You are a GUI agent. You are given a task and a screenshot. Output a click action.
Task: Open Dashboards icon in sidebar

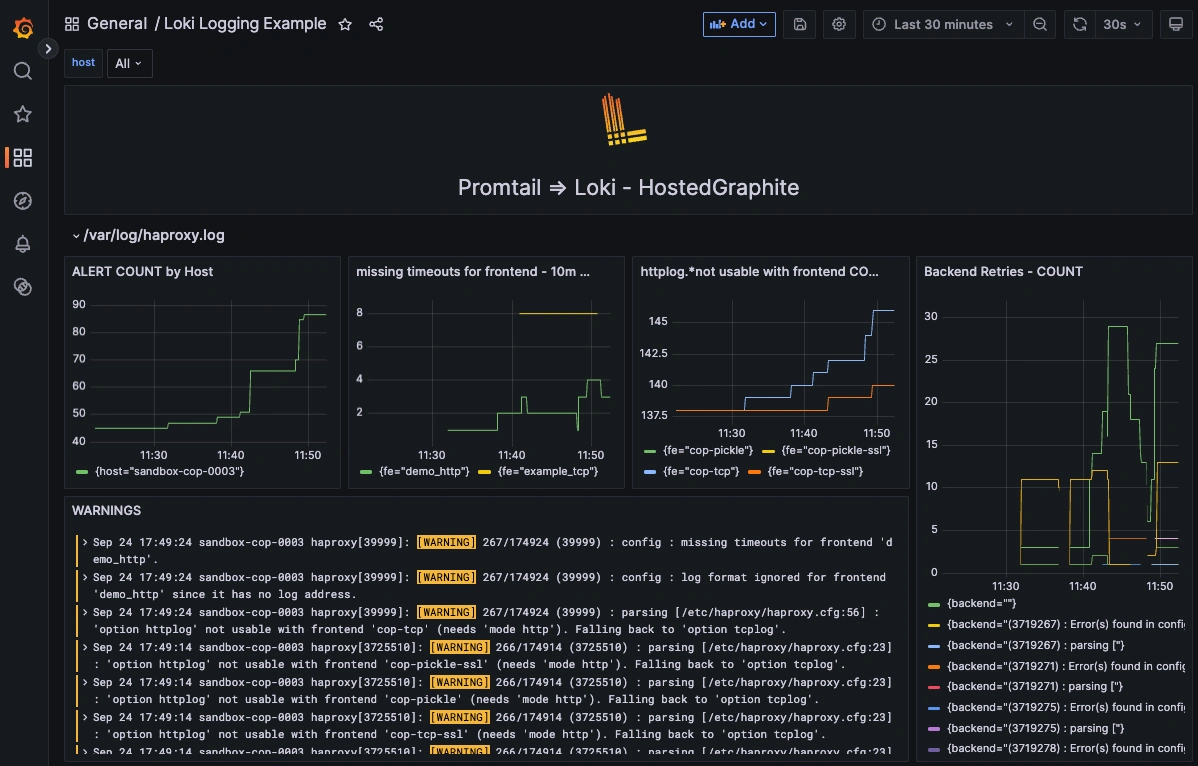pyautogui.click(x=23, y=158)
